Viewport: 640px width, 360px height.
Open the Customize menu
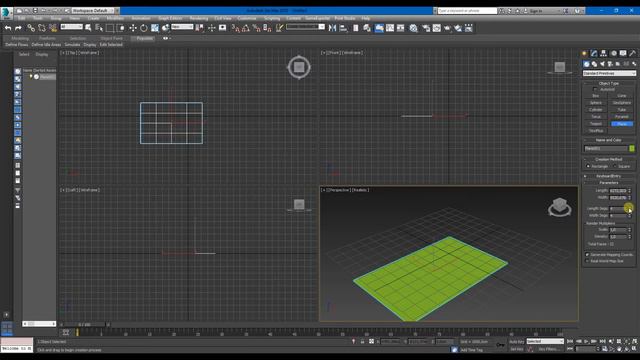pos(247,18)
